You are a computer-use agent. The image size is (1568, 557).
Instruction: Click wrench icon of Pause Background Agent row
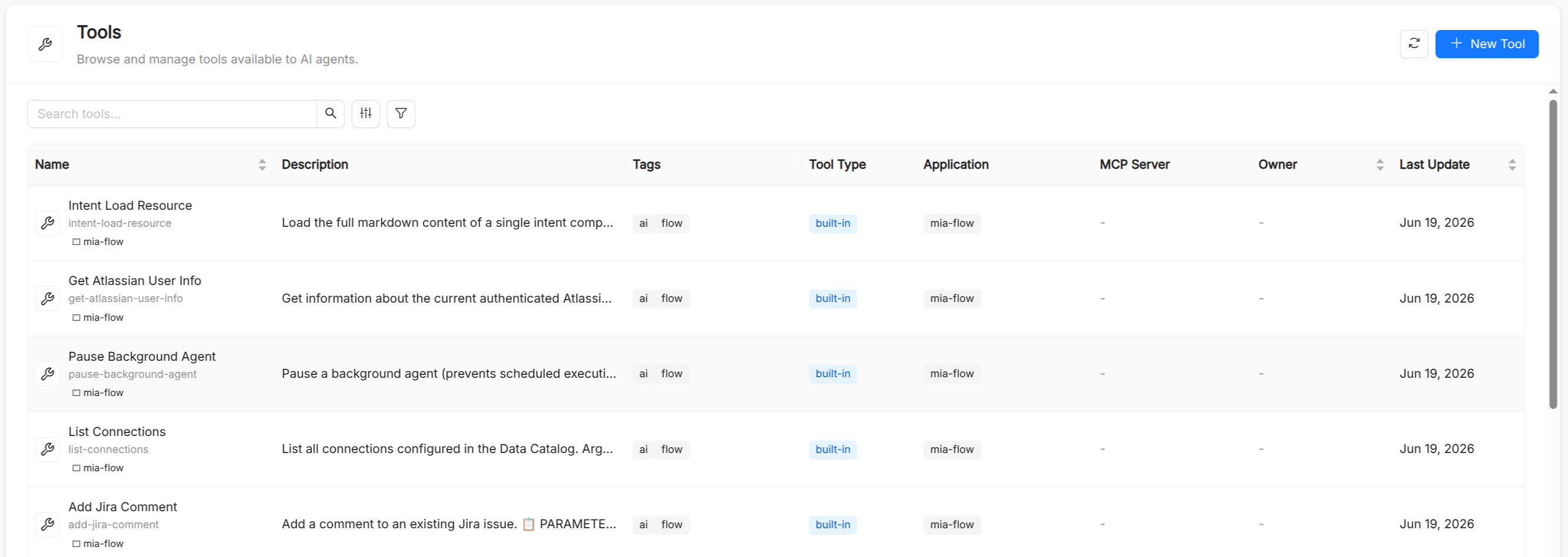tap(48, 374)
